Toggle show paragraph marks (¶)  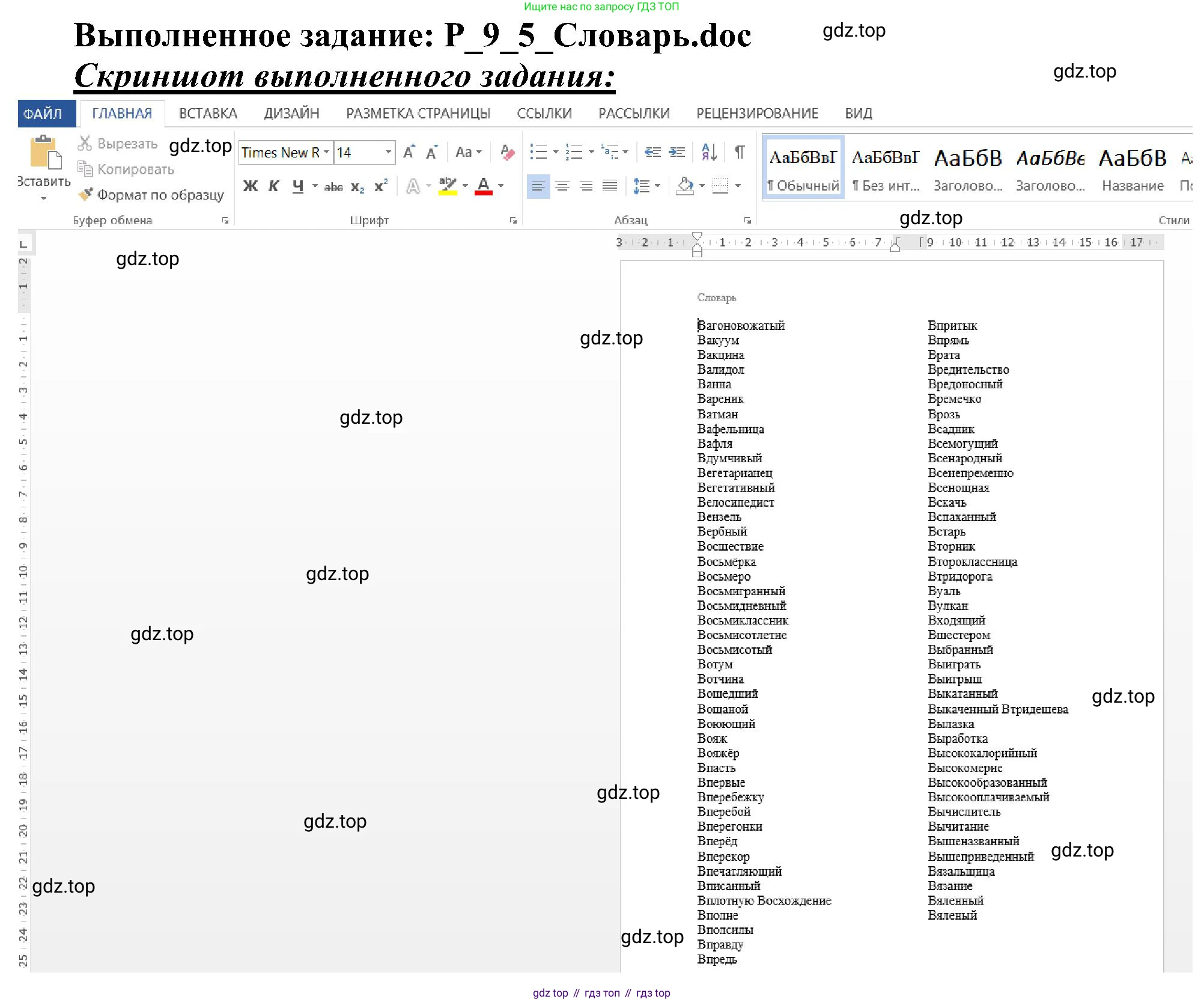740,152
